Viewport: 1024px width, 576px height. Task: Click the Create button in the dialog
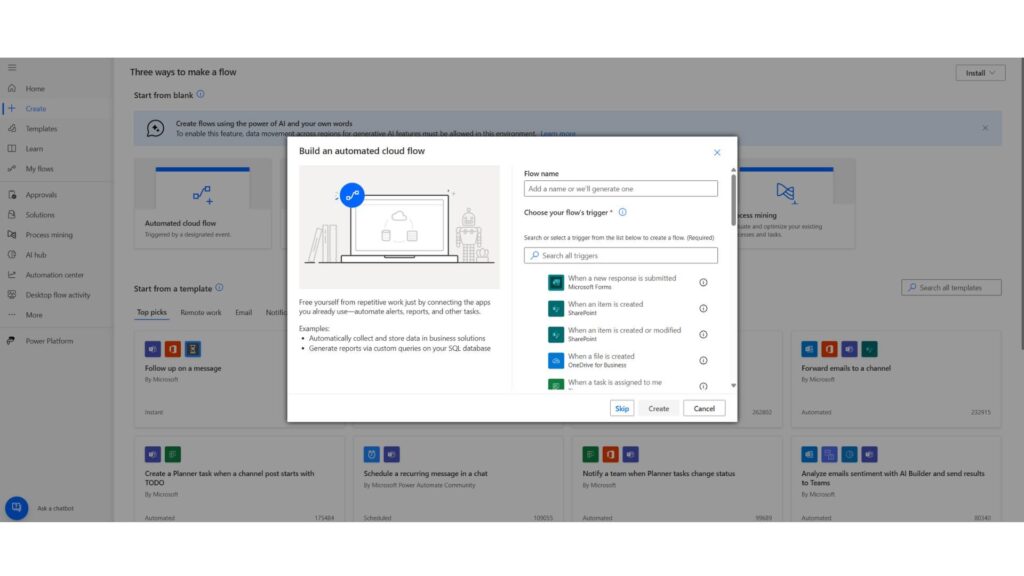pyautogui.click(x=658, y=408)
